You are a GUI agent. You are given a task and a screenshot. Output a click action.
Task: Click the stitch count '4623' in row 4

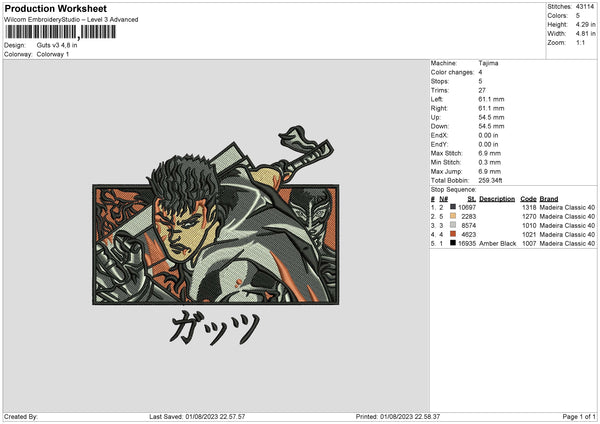click(469, 235)
